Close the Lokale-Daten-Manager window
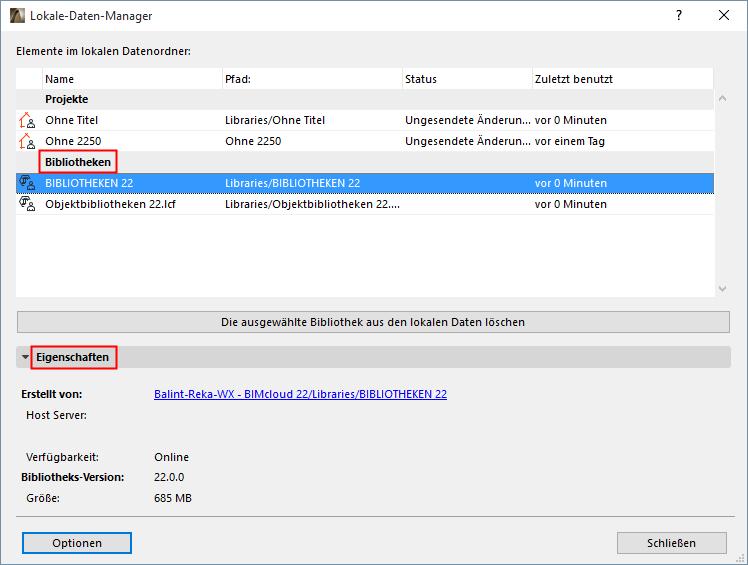 pos(724,15)
